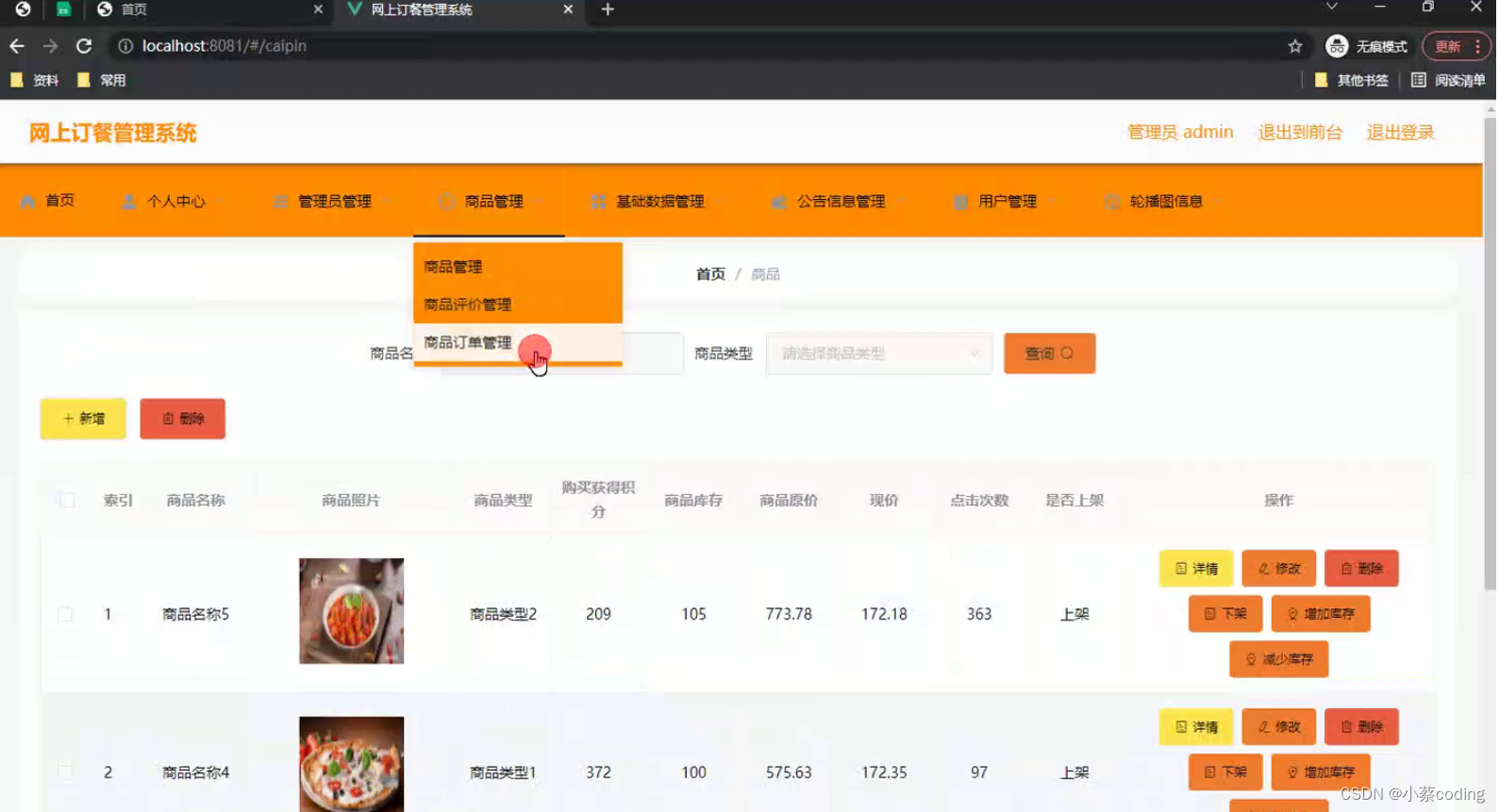This screenshot has width=1499, height=812.
Task: Click the 退出登录 link
Action: pyautogui.click(x=1401, y=132)
